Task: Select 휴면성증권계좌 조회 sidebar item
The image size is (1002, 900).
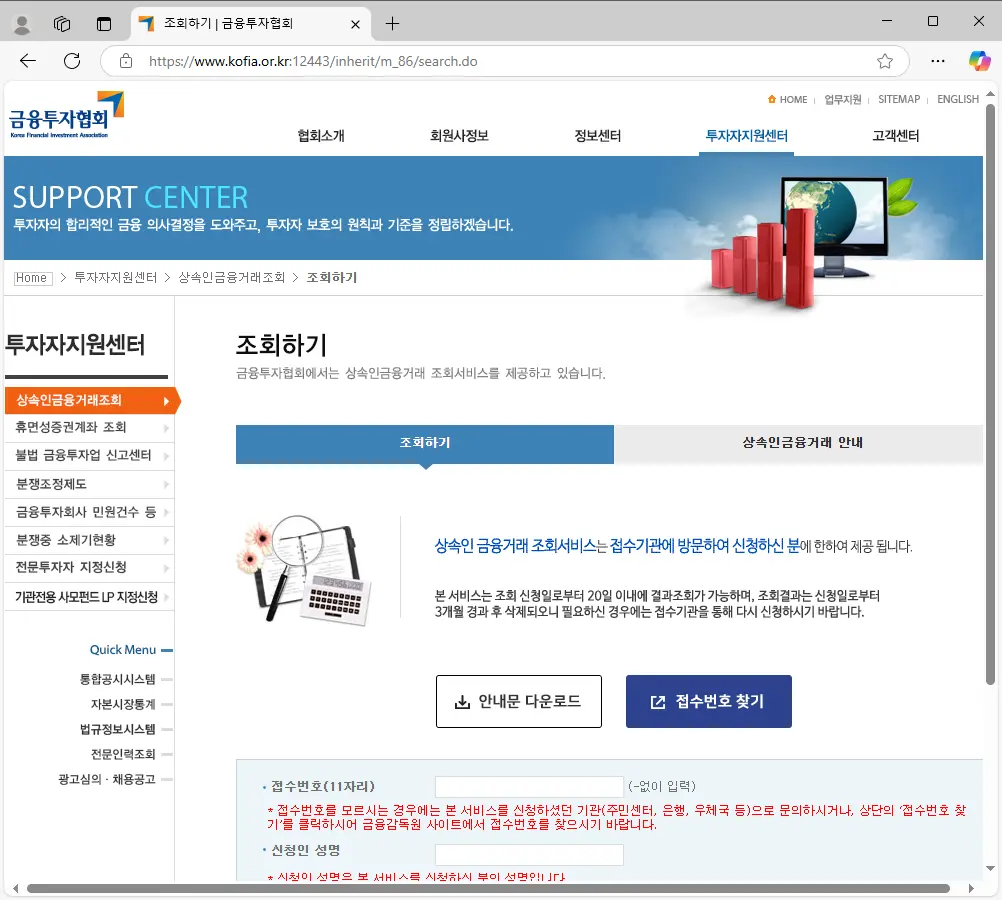Action: pyautogui.click(x=89, y=427)
